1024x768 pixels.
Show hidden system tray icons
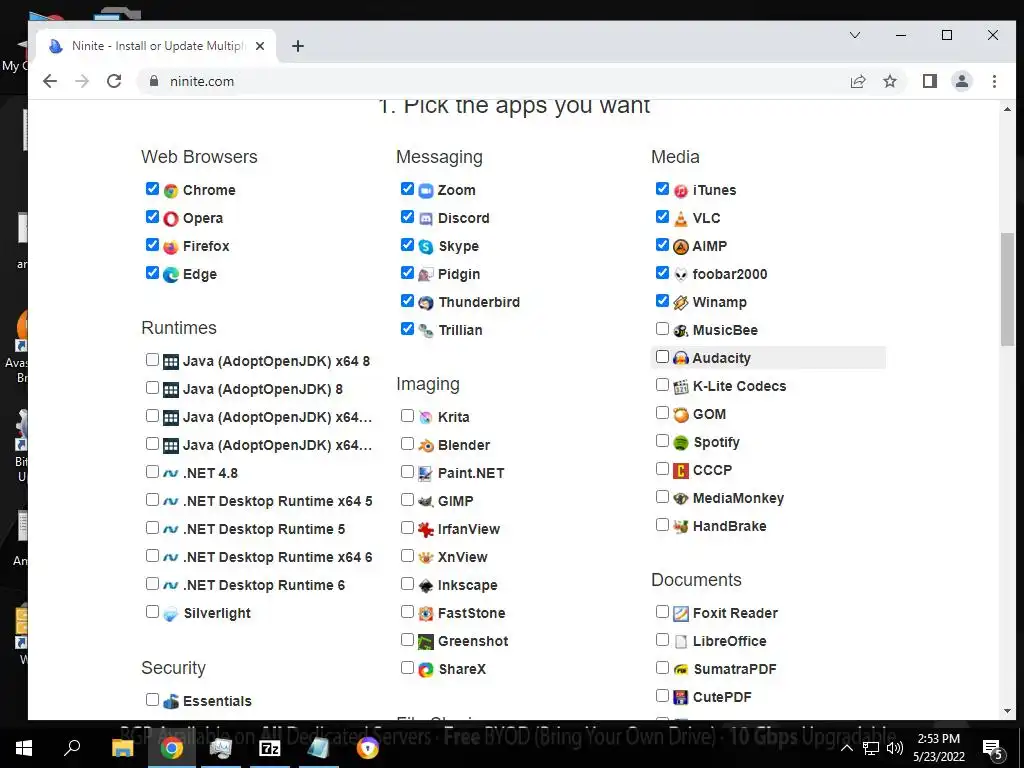point(846,748)
